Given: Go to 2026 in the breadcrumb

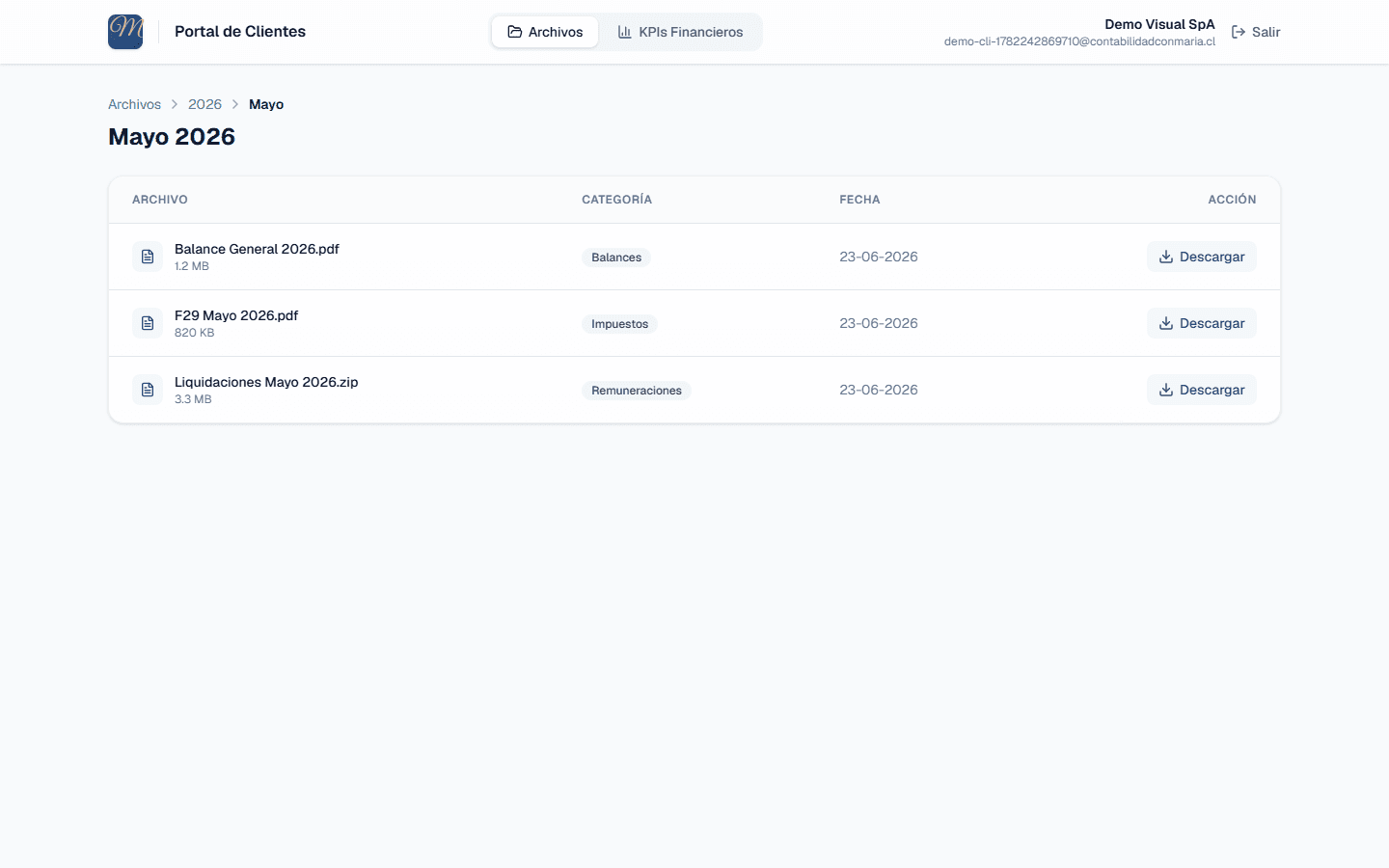Looking at the screenshot, I should (x=204, y=104).
